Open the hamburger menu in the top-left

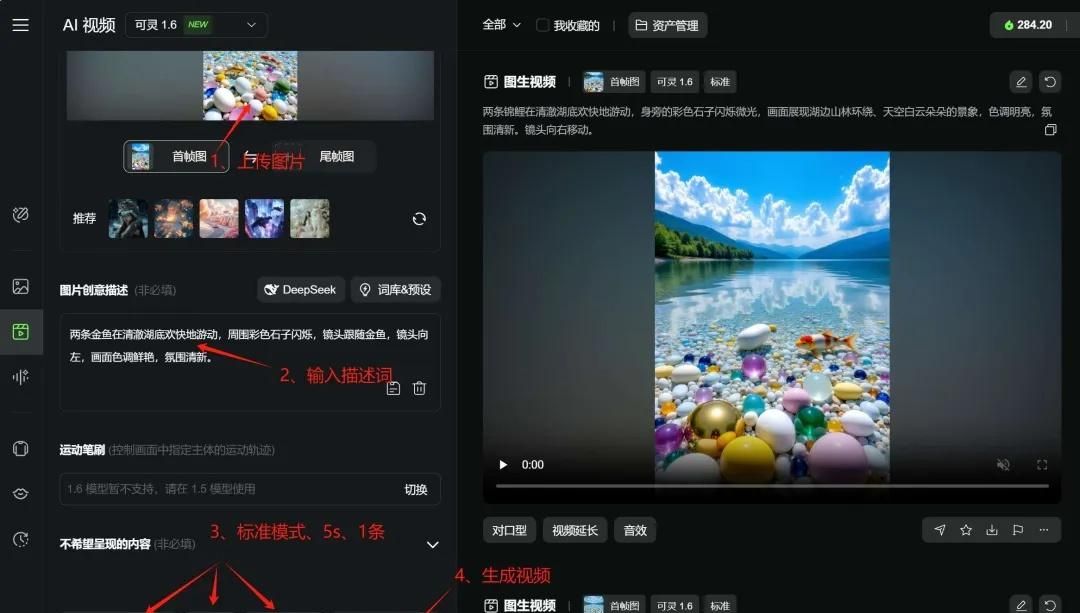(20, 25)
